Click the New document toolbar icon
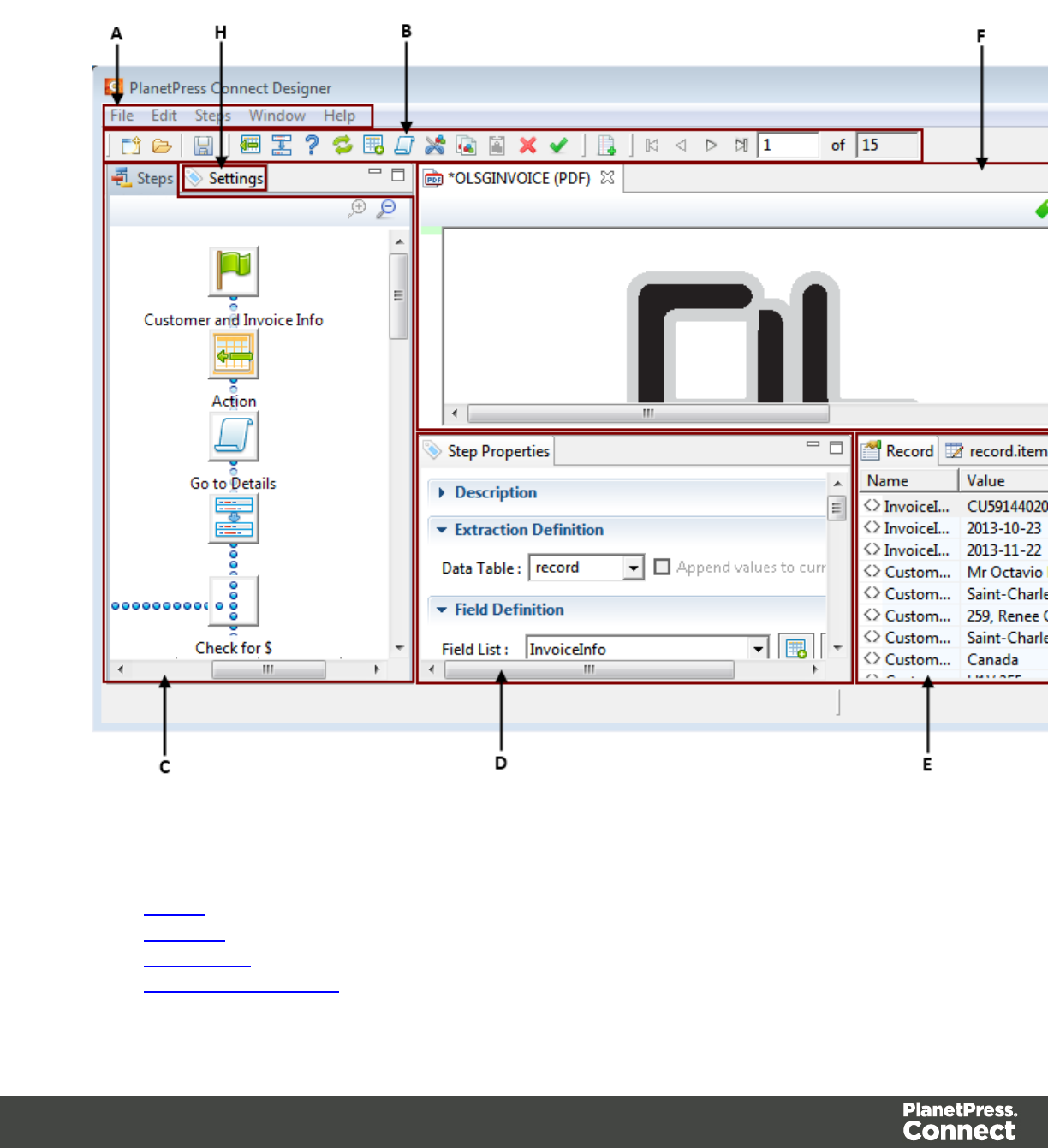 click(130, 146)
